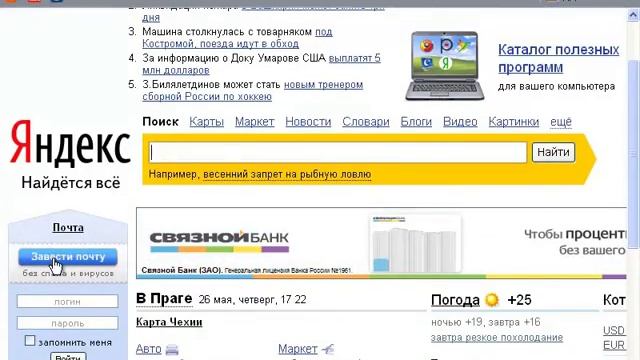The image size is (640, 360).
Task: Open the 'Карта Чехии' link
Action: 169,322
